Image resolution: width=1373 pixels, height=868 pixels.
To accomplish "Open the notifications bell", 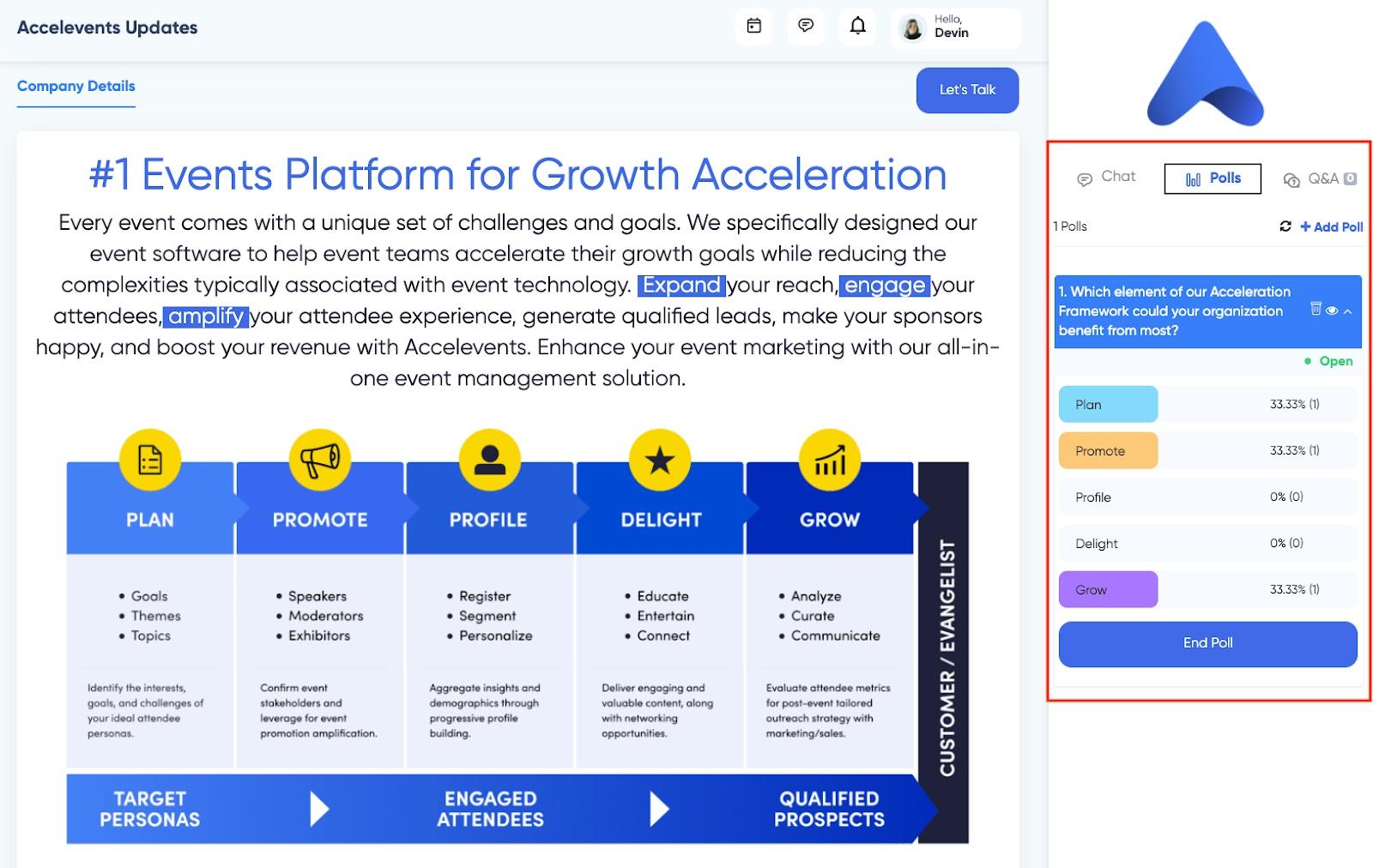I will (857, 27).
